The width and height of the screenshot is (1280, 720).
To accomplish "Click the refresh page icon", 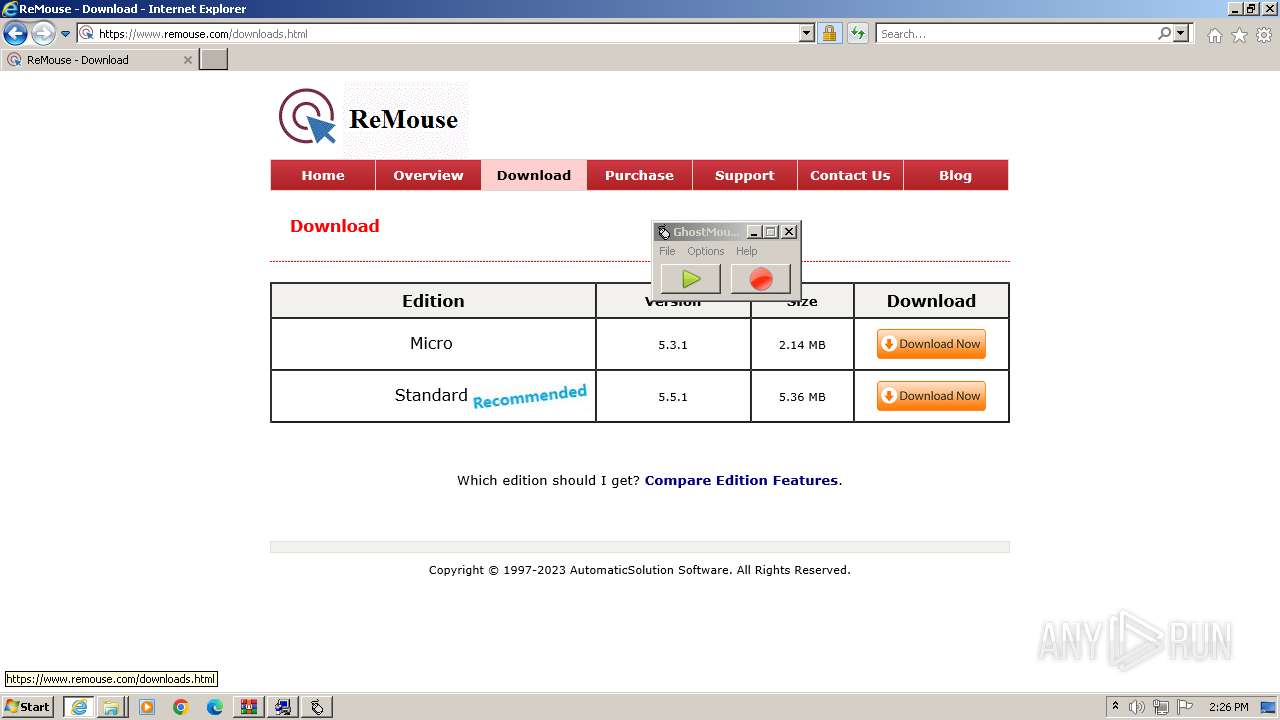I will [858, 34].
